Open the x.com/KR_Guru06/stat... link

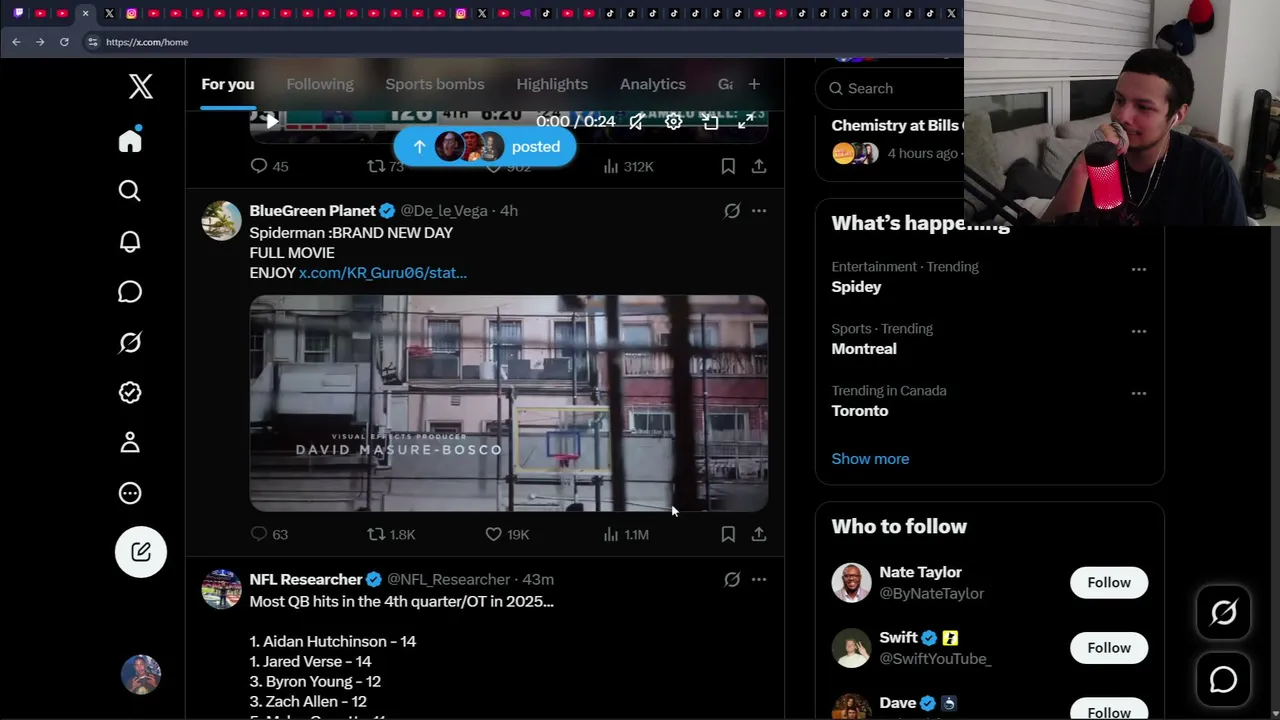(x=383, y=273)
